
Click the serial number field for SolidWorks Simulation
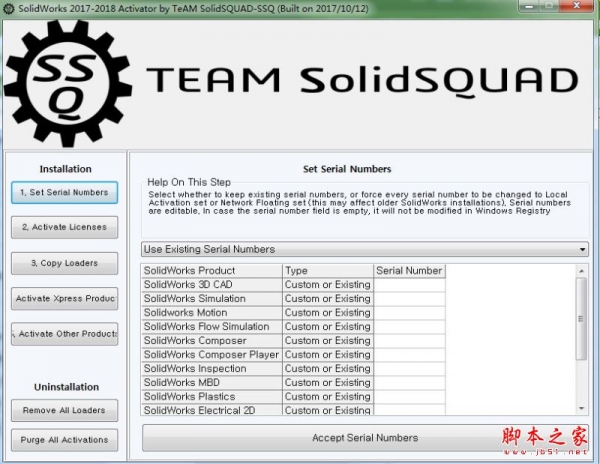click(x=409, y=299)
